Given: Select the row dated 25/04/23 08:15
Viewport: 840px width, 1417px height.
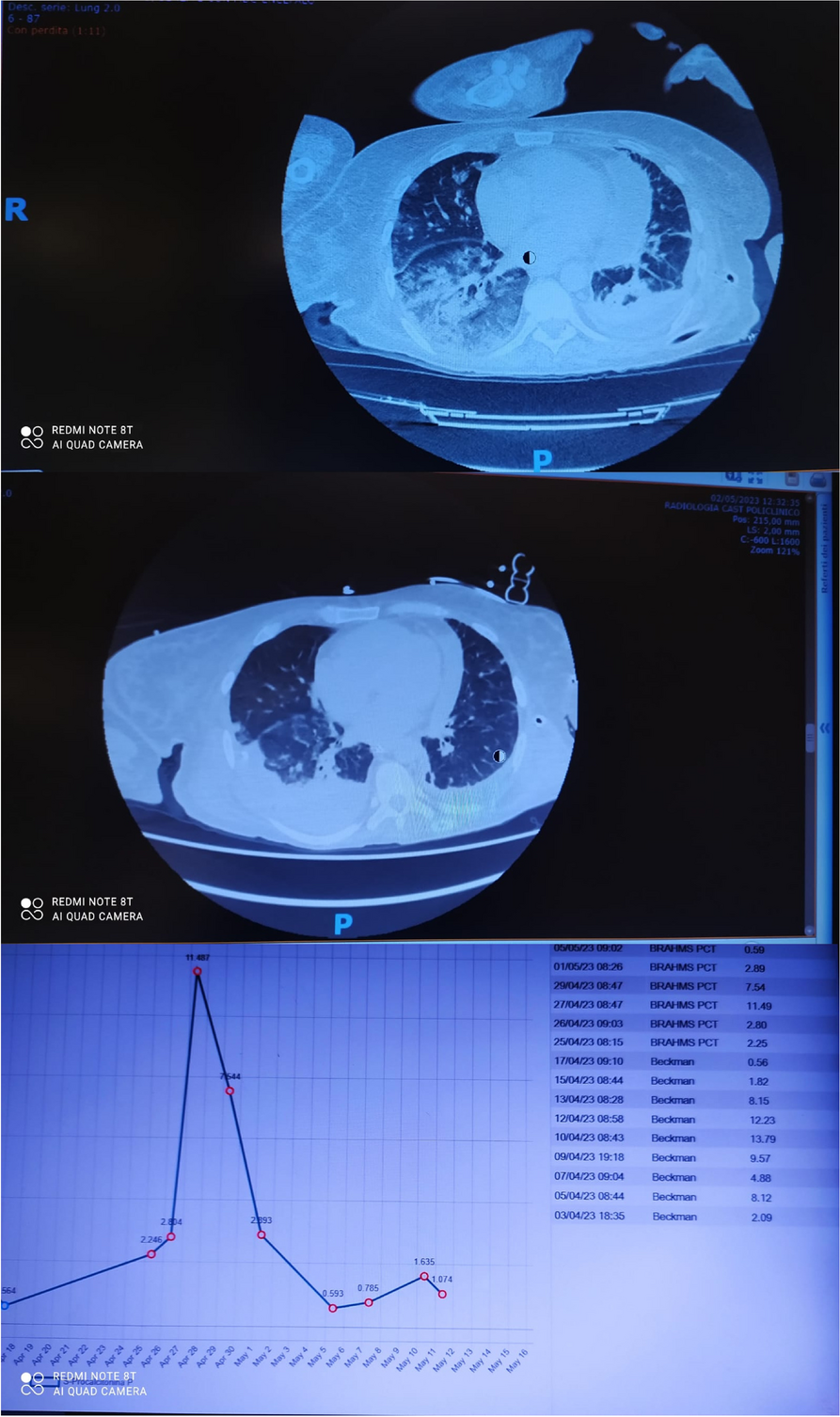Looking at the screenshot, I should (693, 1043).
